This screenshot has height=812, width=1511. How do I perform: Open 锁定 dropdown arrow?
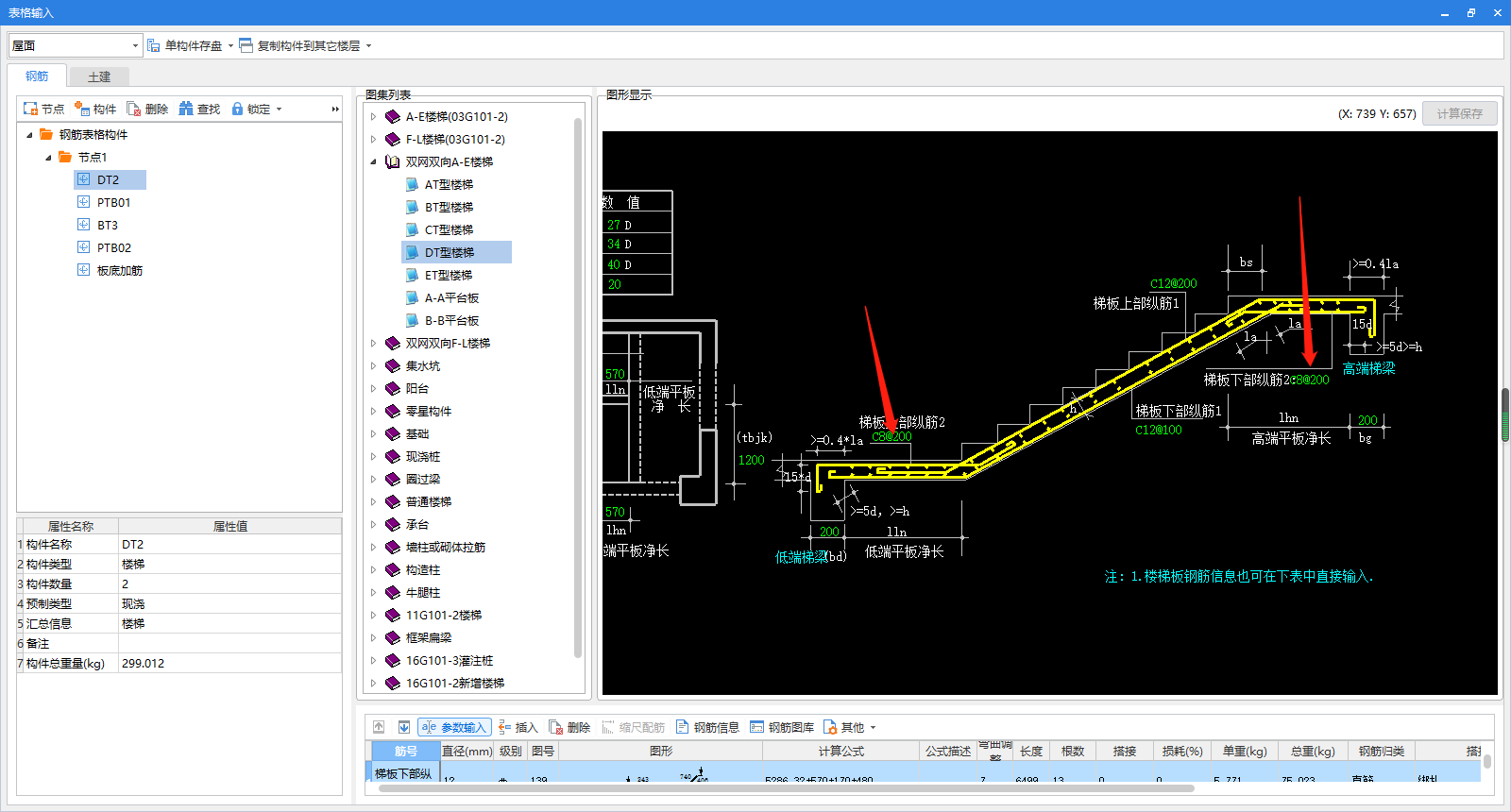(279, 110)
